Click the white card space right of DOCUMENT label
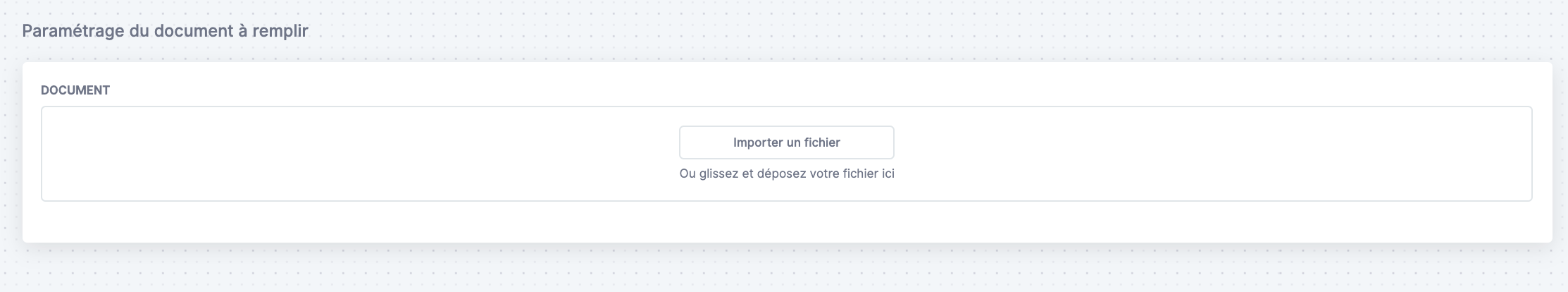Image resolution: width=1568 pixels, height=292 pixels. [817, 90]
